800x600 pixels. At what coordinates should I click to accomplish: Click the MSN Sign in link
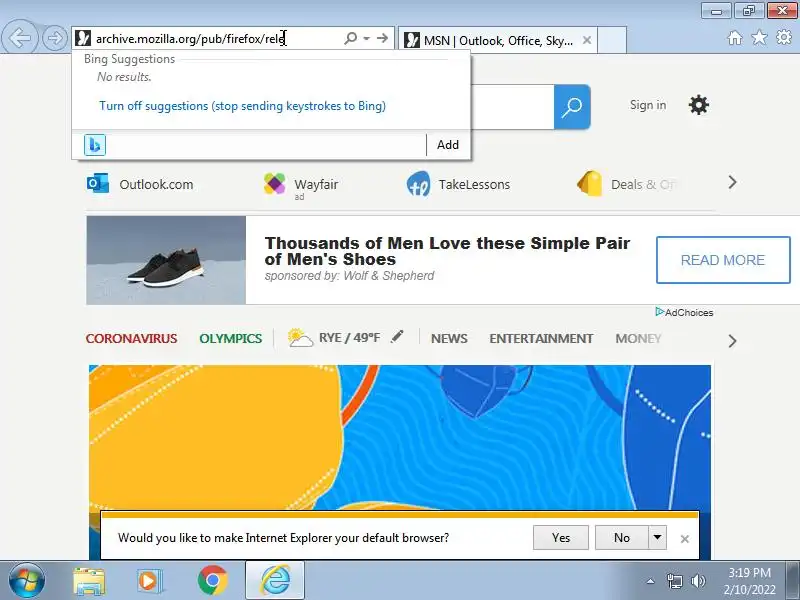[647, 105]
